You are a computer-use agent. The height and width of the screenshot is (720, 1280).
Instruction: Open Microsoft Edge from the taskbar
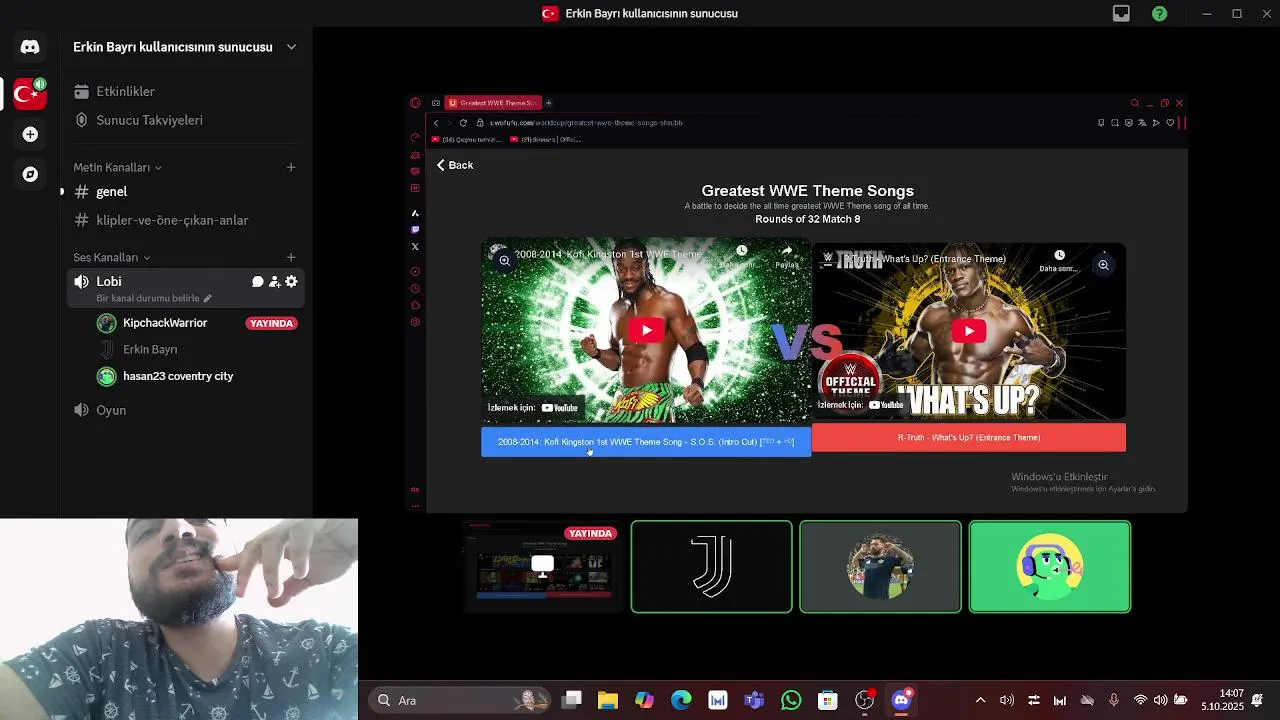[681, 700]
